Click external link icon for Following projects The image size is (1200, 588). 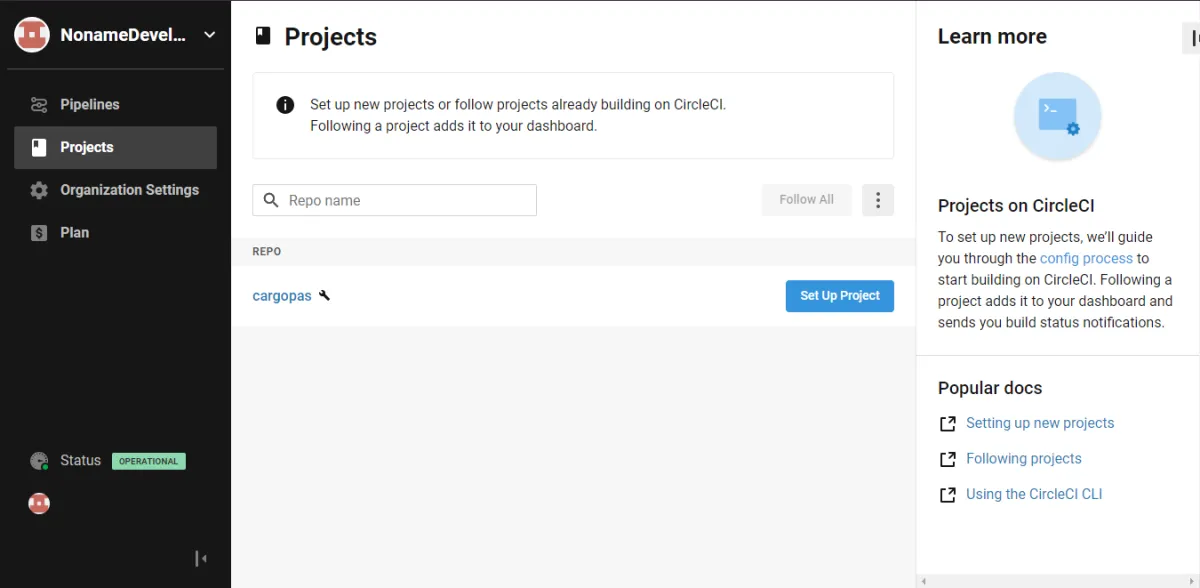[x=948, y=460]
